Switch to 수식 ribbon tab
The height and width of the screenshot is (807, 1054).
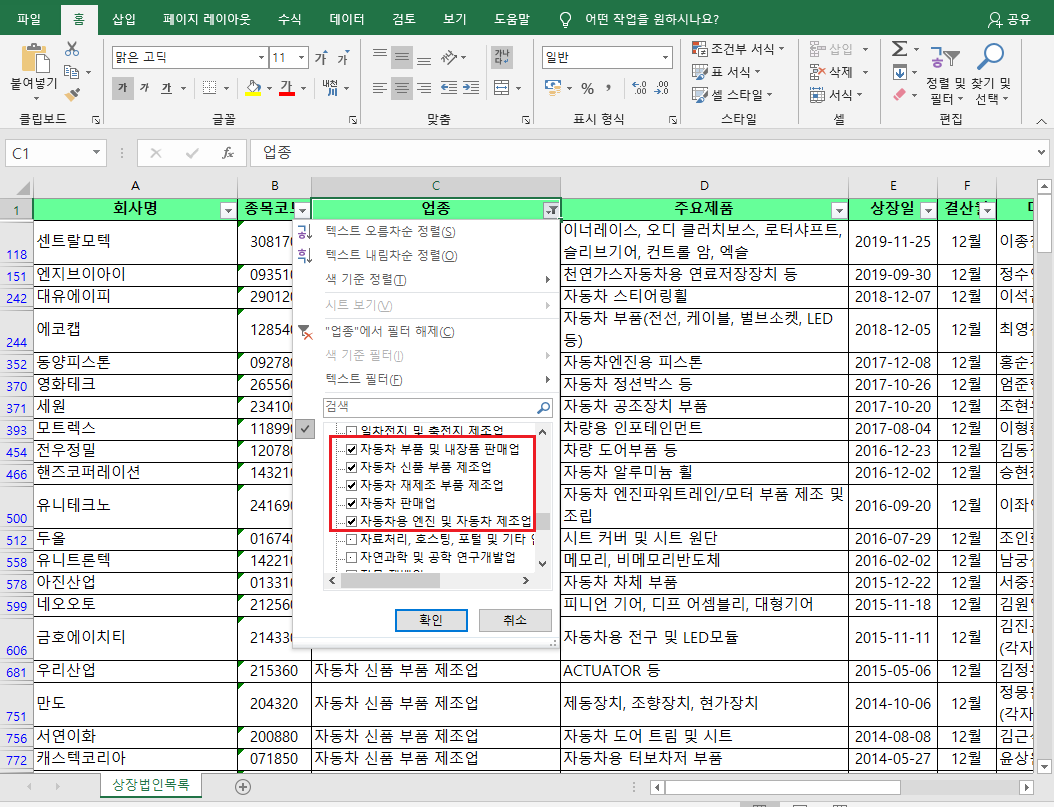point(290,19)
